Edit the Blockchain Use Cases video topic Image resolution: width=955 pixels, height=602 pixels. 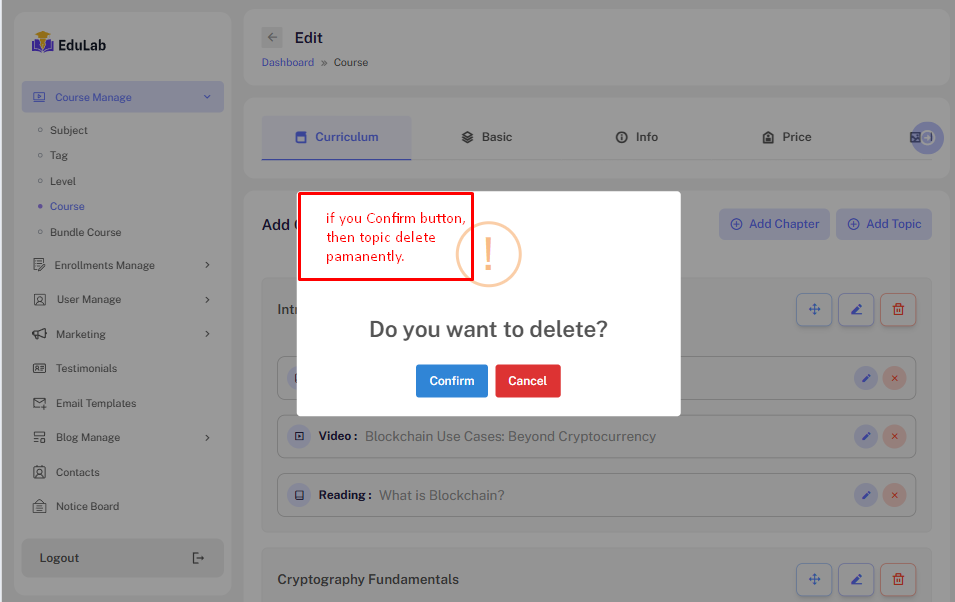point(866,437)
